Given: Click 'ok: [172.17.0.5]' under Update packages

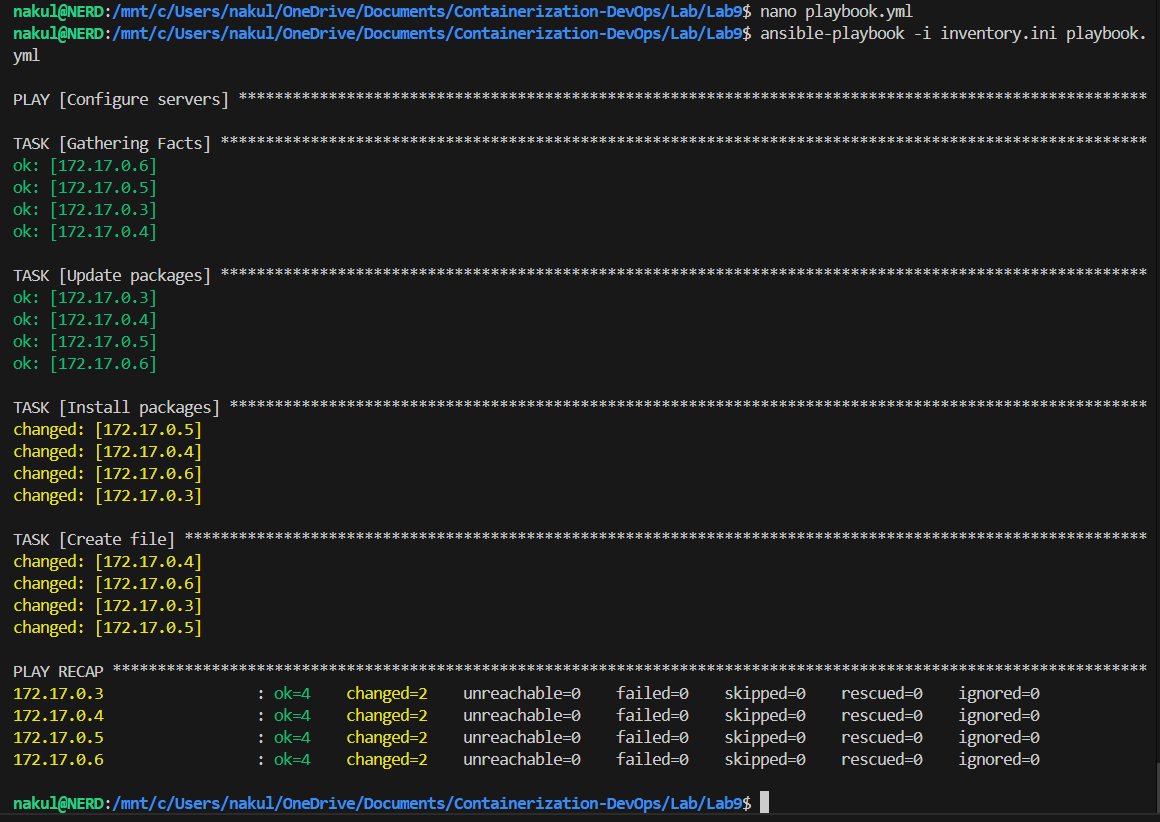Looking at the screenshot, I should 84,342.
